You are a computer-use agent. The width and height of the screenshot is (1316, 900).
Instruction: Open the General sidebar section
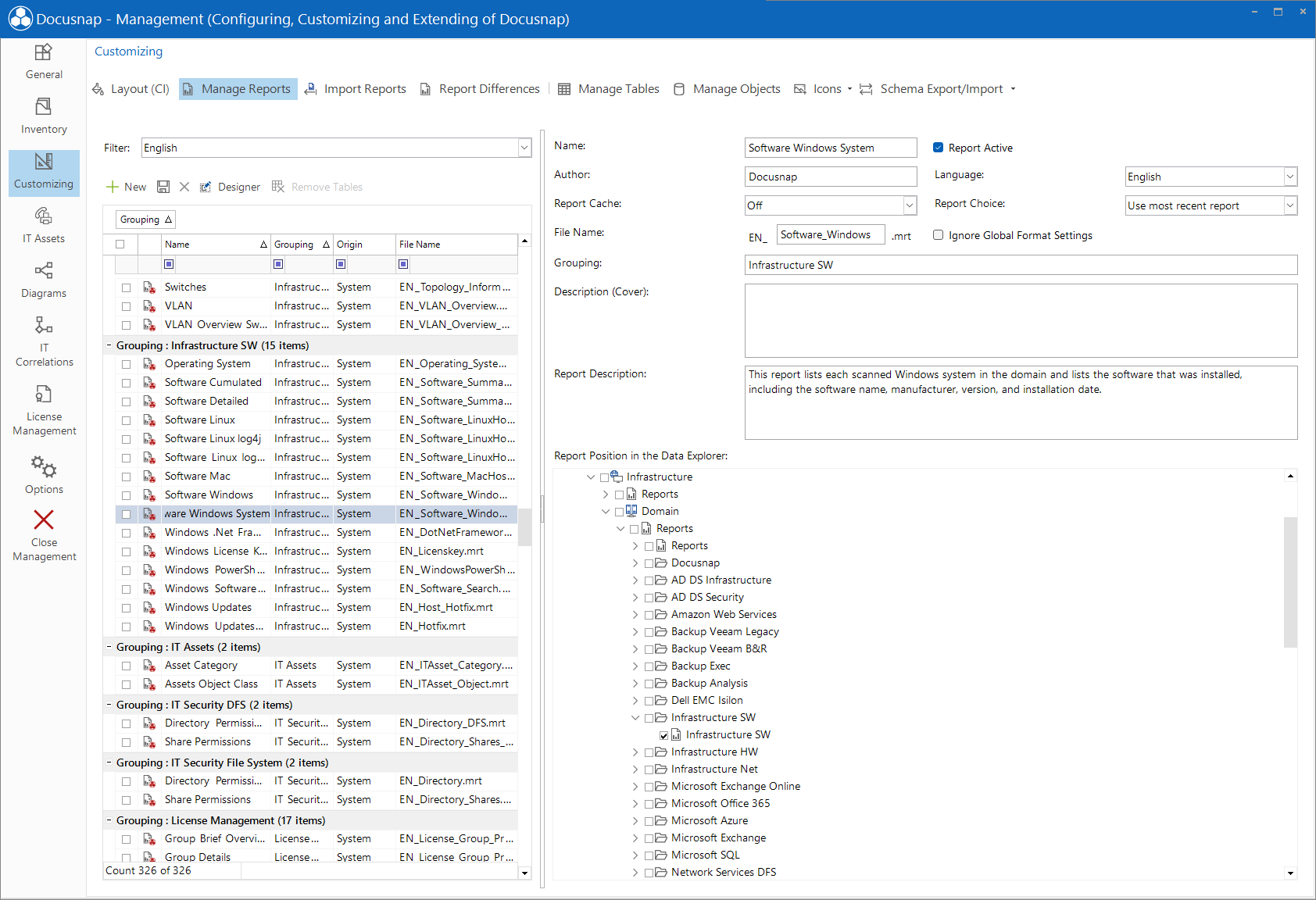pyautogui.click(x=44, y=62)
